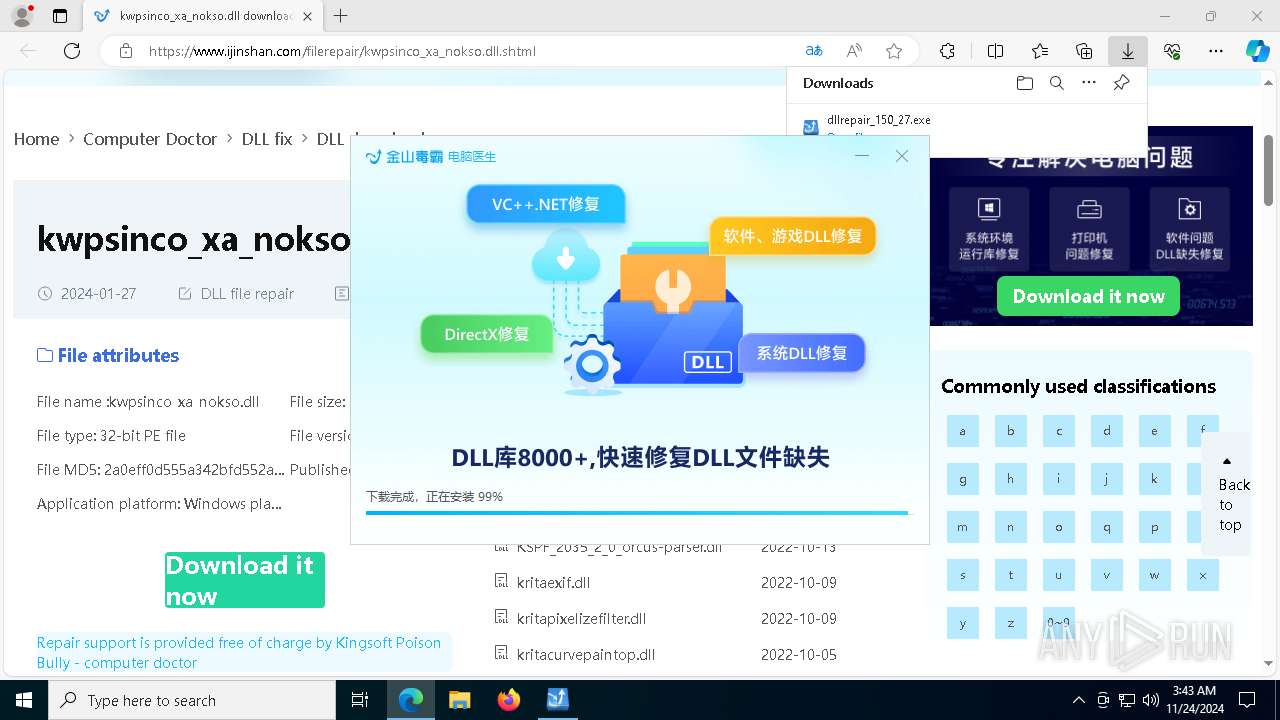Open the tab actions menu icon
The image size is (1280, 720).
click(60, 16)
